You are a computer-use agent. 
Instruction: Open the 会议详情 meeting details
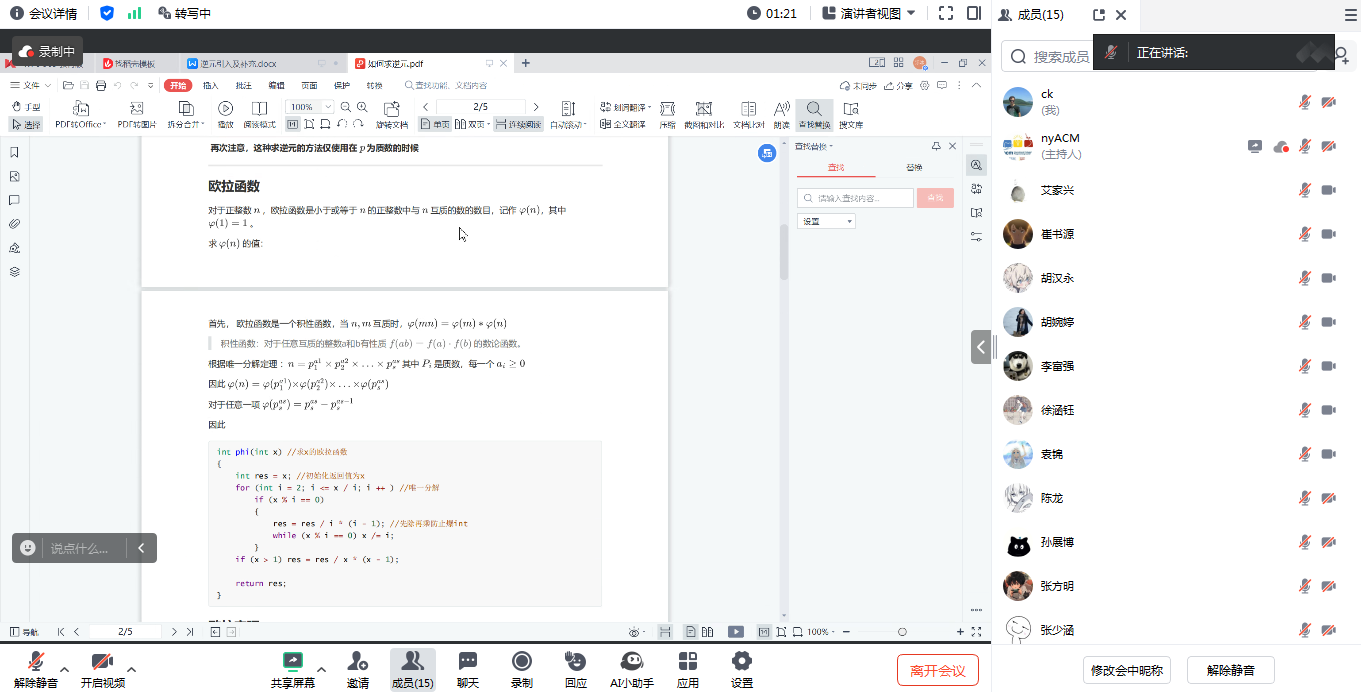click(44, 13)
